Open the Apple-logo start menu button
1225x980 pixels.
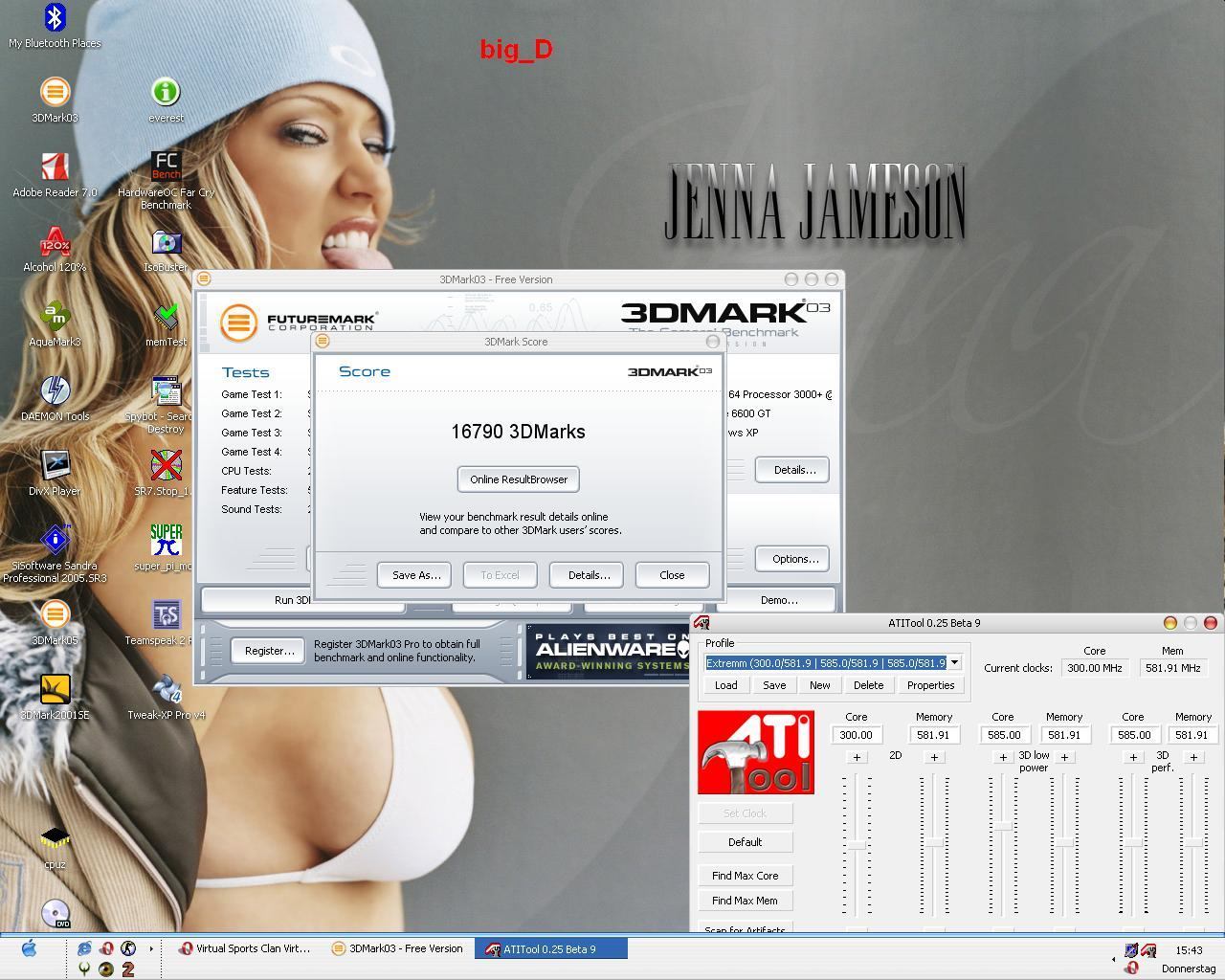(x=29, y=948)
